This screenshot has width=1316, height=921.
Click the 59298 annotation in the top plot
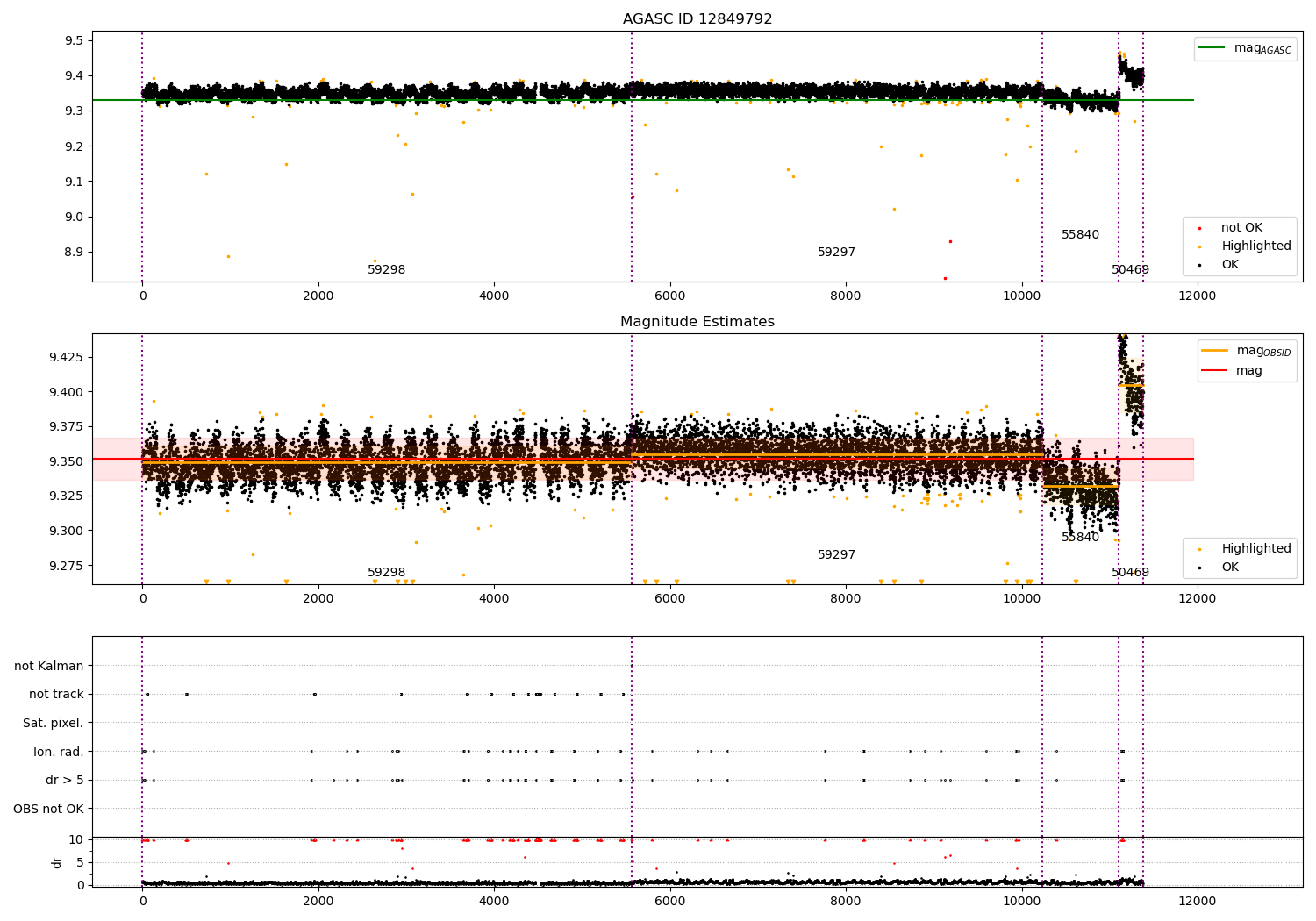click(x=386, y=270)
